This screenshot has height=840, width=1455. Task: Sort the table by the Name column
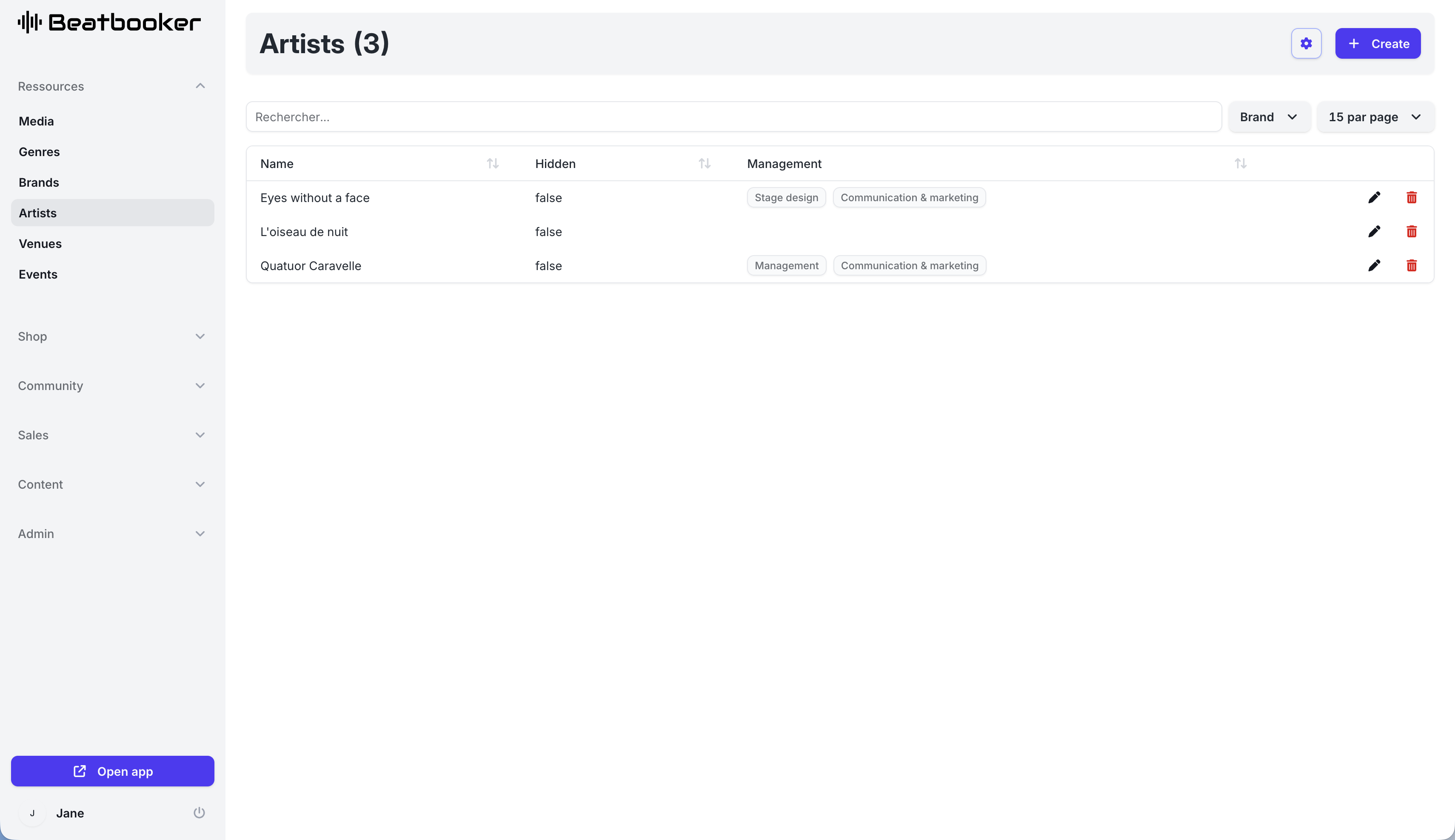point(492,164)
